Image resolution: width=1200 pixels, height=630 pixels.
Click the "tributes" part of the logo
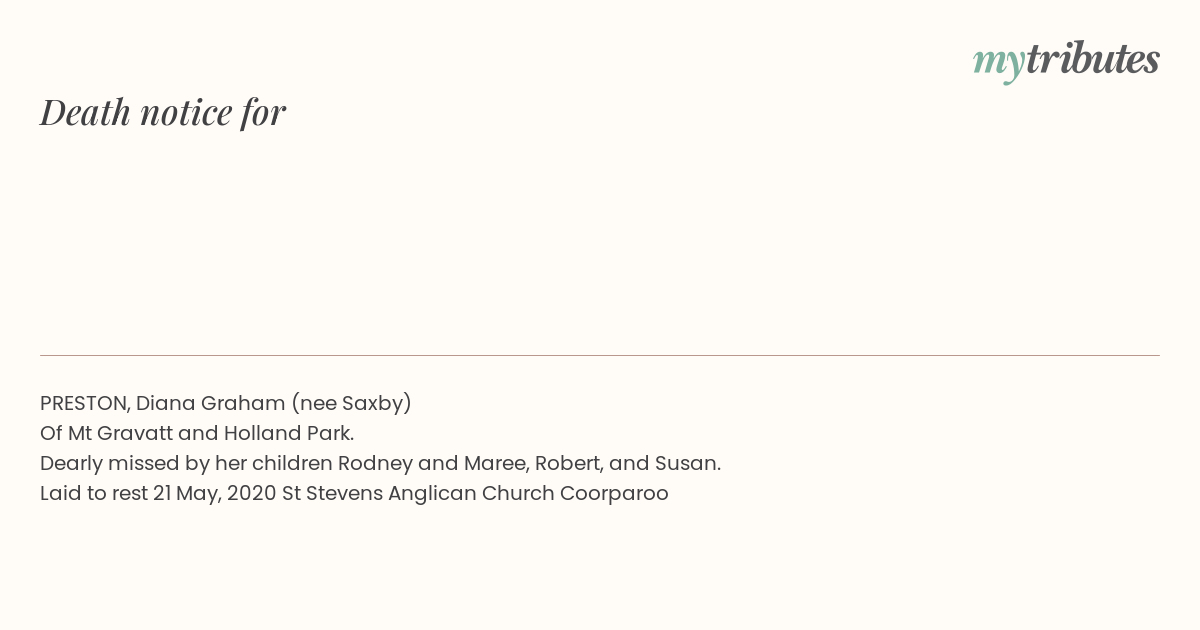coord(1093,58)
